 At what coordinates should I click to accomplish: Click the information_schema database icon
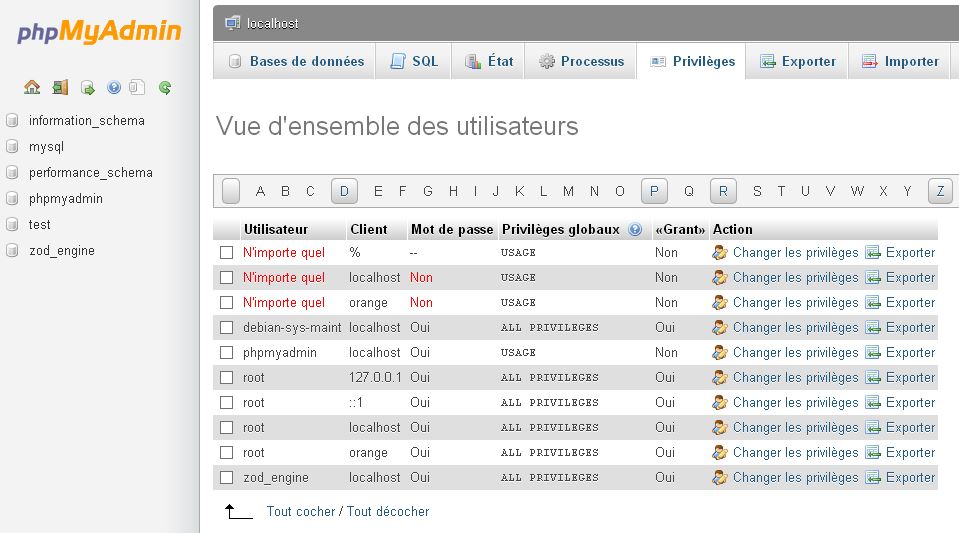[12, 121]
